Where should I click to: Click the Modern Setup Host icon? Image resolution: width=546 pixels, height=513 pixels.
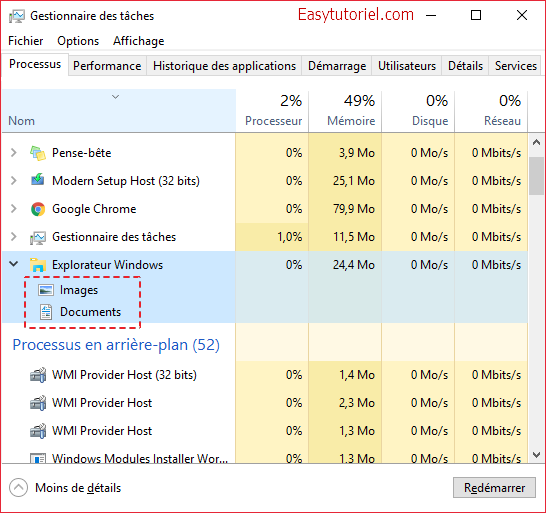pos(38,180)
